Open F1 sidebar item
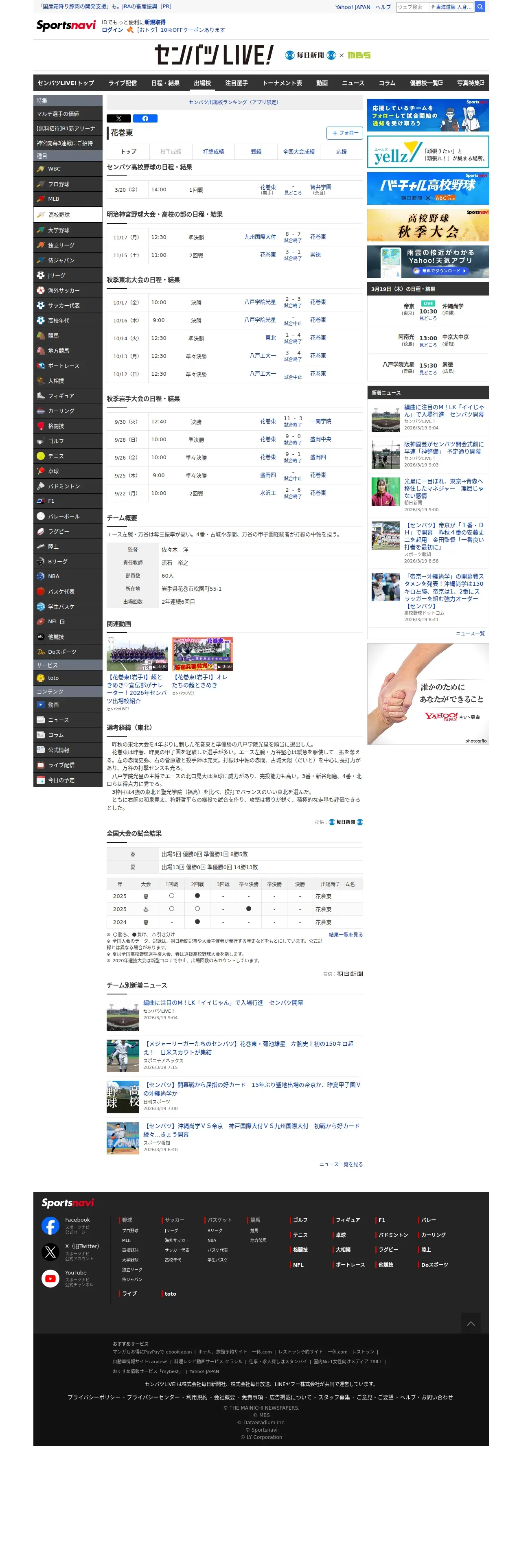 pyautogui.click(x=68, y=501)
